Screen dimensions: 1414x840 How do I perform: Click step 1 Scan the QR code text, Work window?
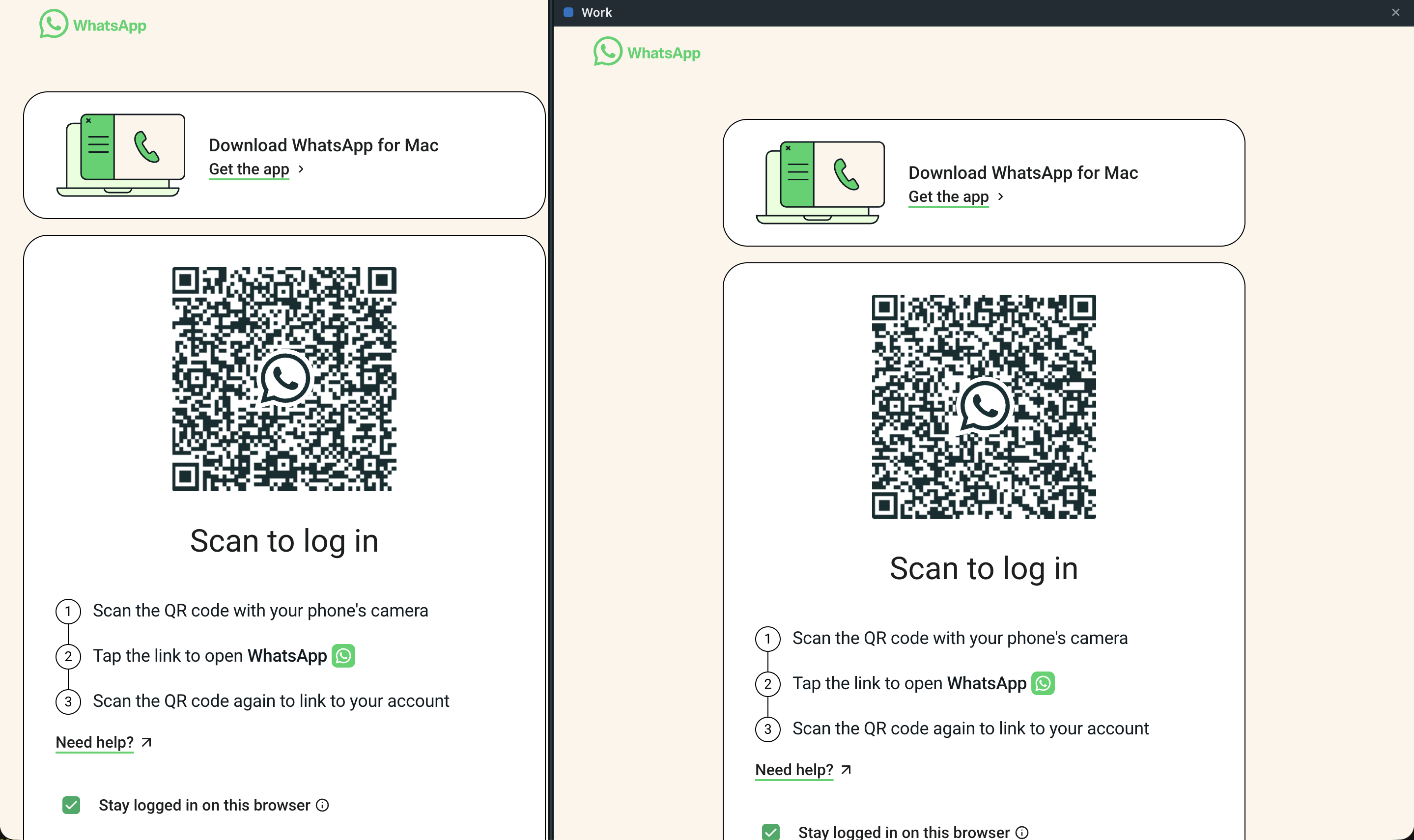[x=960, y=639]
